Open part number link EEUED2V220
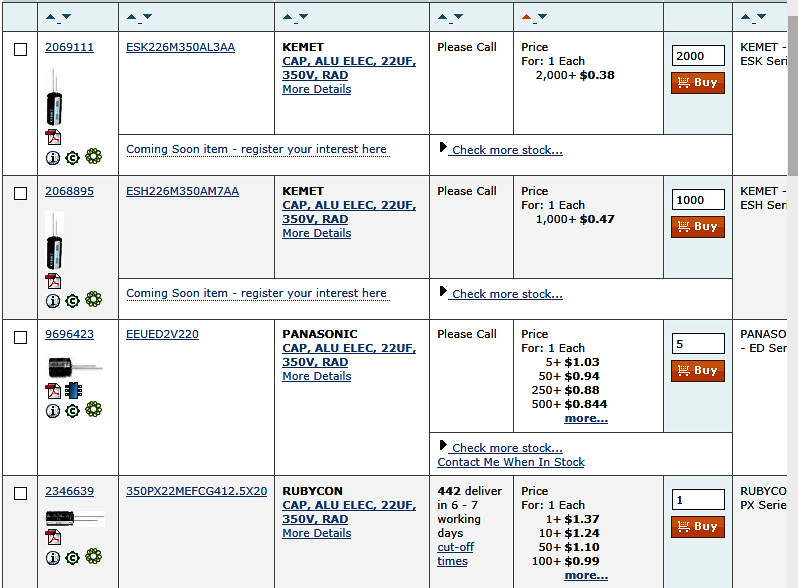Viewport: 798px width, 588px height. [162, 334]
